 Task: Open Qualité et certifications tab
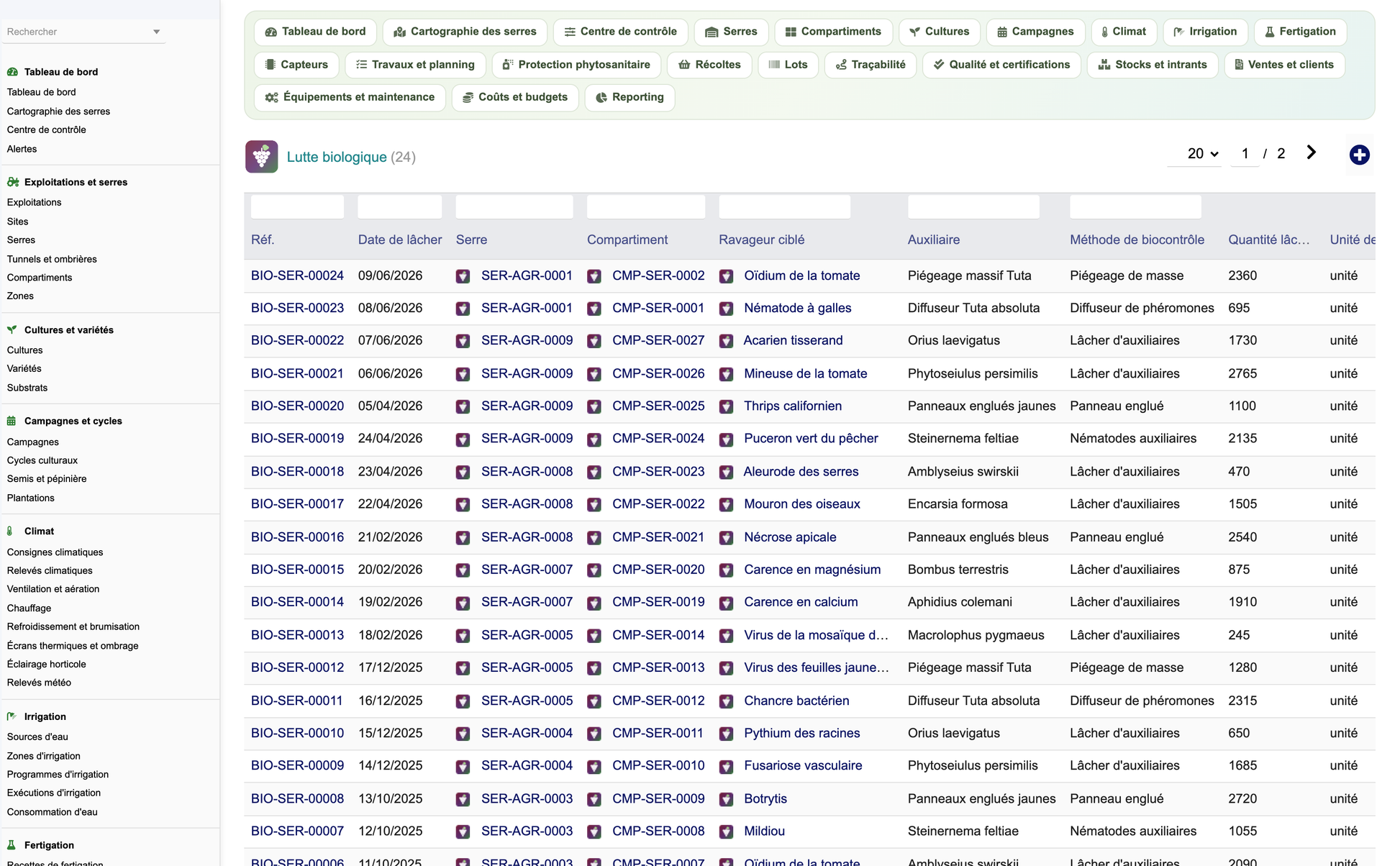[1001, 65]
